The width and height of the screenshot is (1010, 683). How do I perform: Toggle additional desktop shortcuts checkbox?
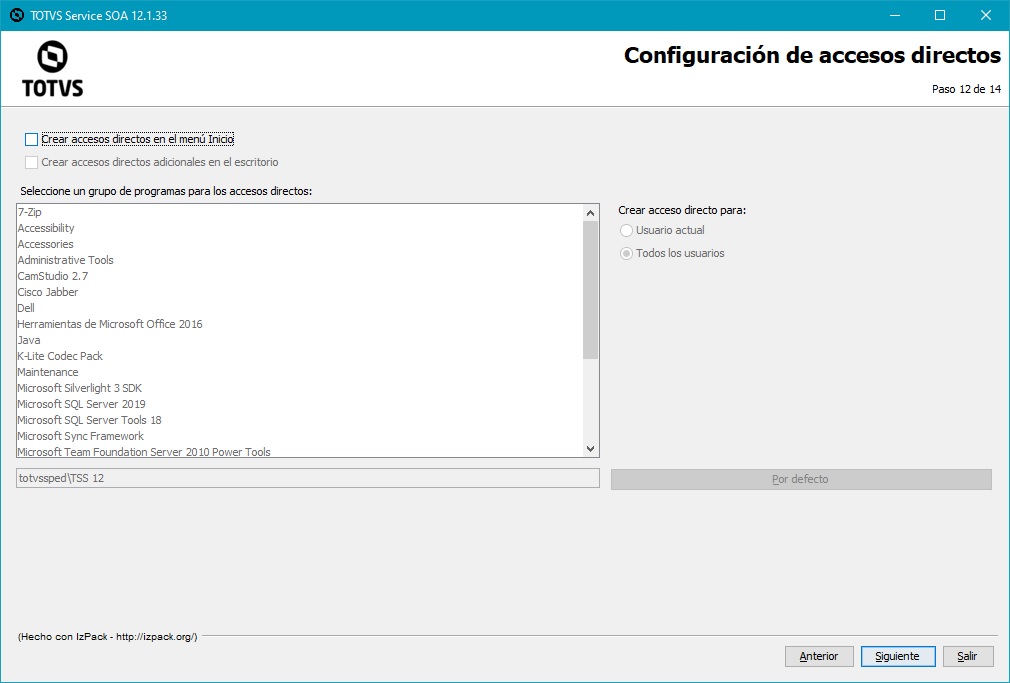[32, 162]
